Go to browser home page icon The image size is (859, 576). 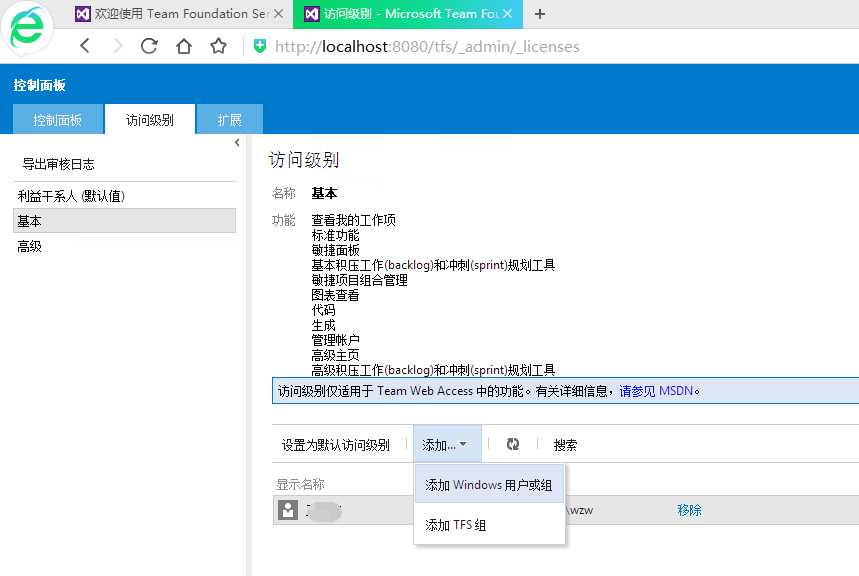tap(184, 46)
